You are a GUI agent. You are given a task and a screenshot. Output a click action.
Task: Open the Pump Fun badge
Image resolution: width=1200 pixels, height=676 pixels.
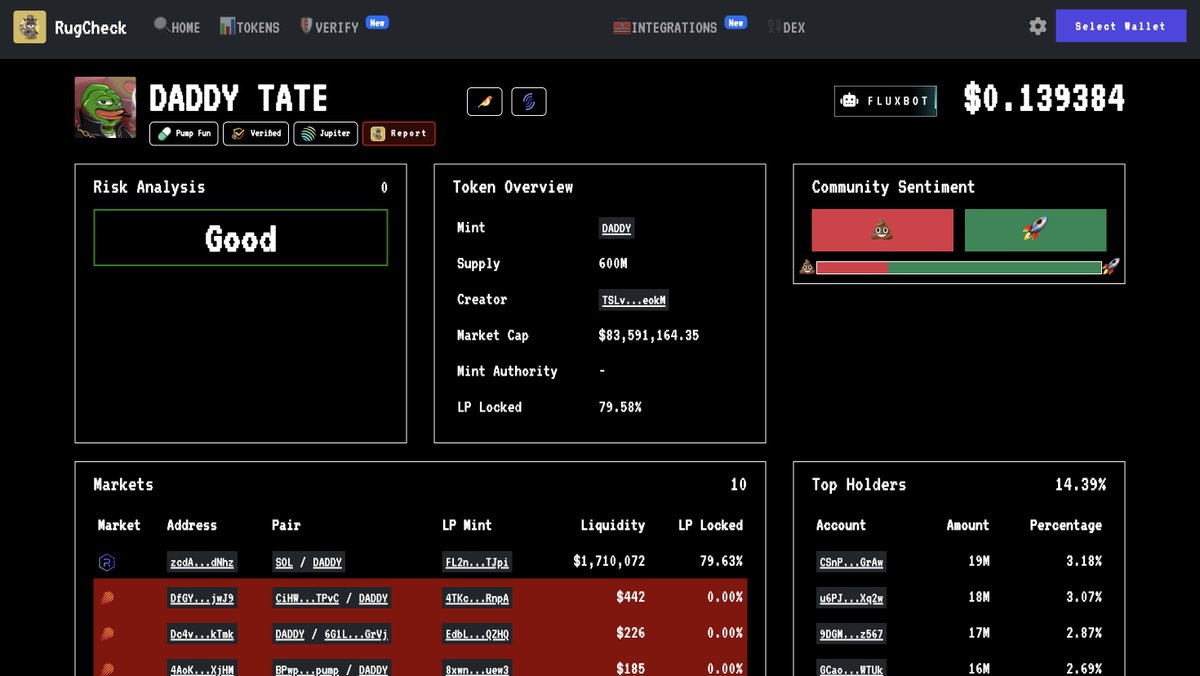pyautogui.click(x=184, y=133)
